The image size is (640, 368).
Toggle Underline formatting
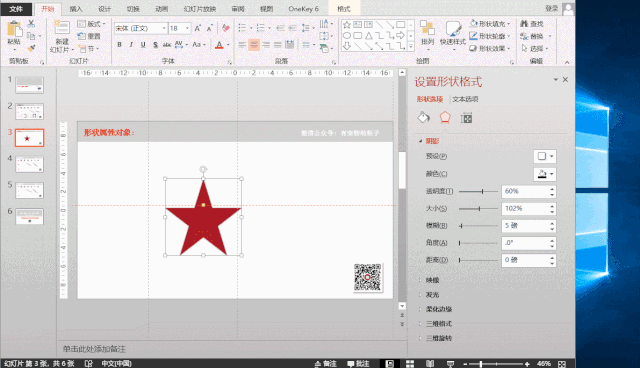[x=143, y=44]
